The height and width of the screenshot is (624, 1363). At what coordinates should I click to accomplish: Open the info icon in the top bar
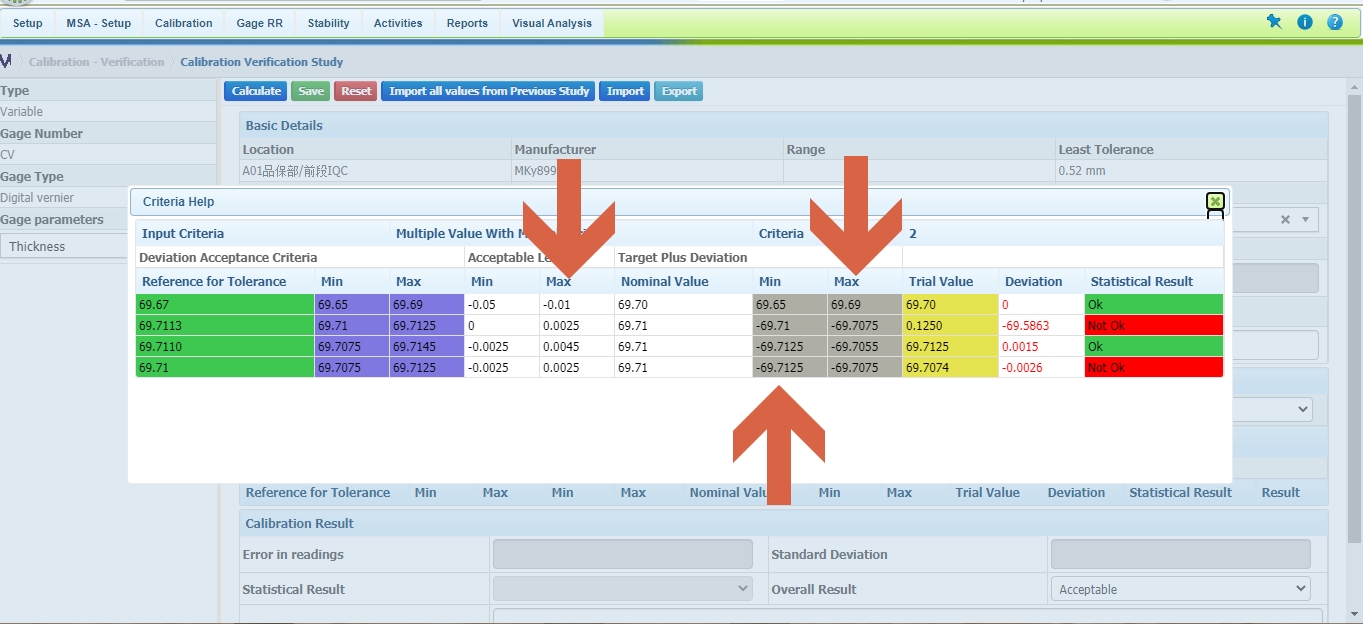coord(1305,22)
